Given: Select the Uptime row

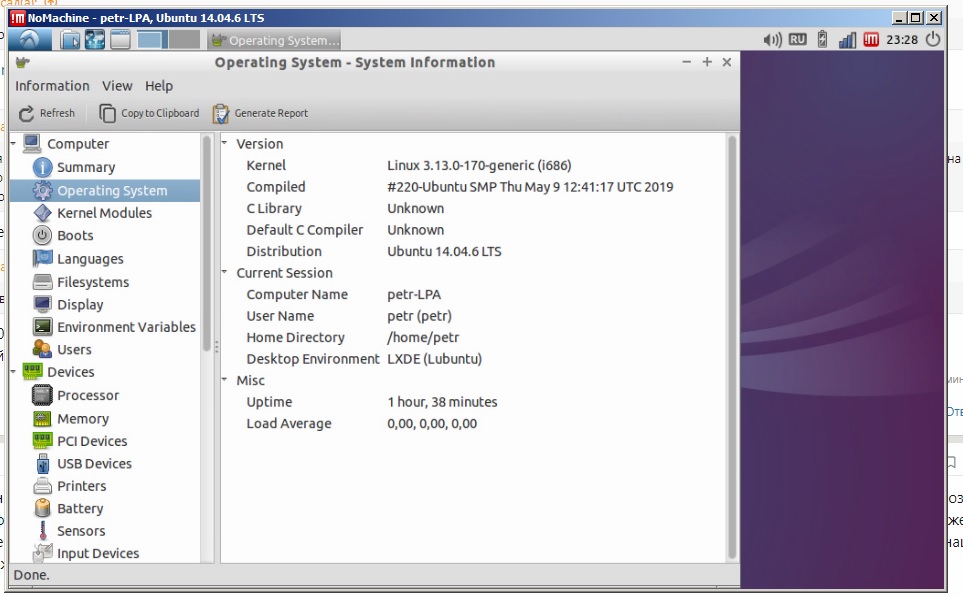Looking at the screenshot, I should coord(473,402).
